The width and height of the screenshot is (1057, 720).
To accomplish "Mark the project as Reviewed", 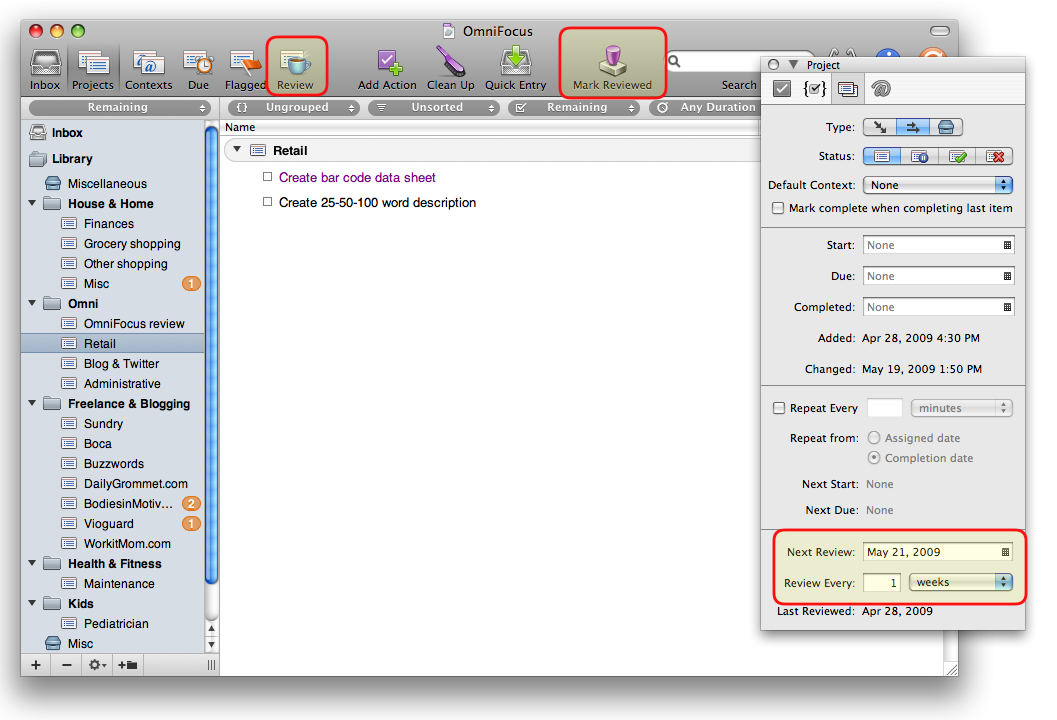I will pyautogui.click(x=612, y=68).
